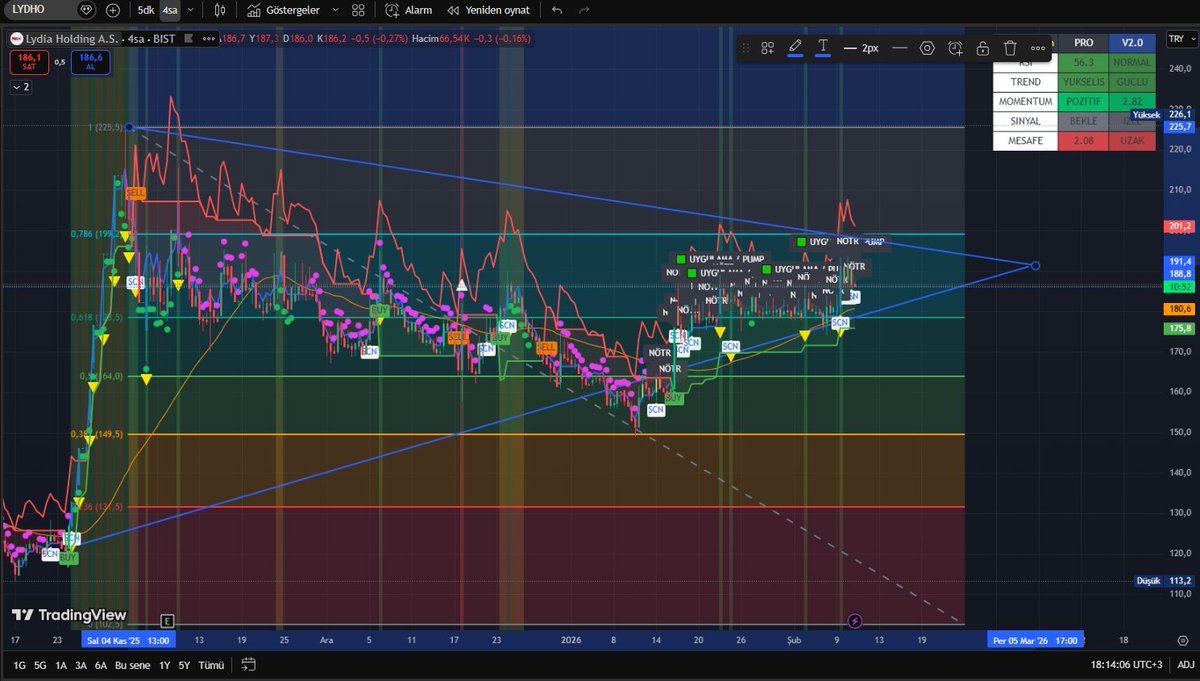Click the diamond badge next to LYDHO
This screenshot has height=681, width=1200.
click(x=87, y=10)
